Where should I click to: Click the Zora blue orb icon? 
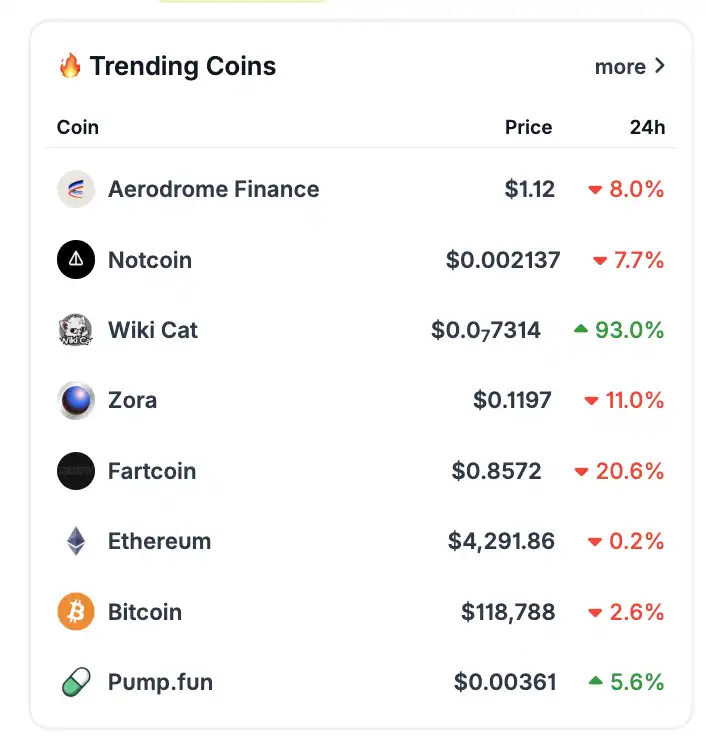point(76,400)
